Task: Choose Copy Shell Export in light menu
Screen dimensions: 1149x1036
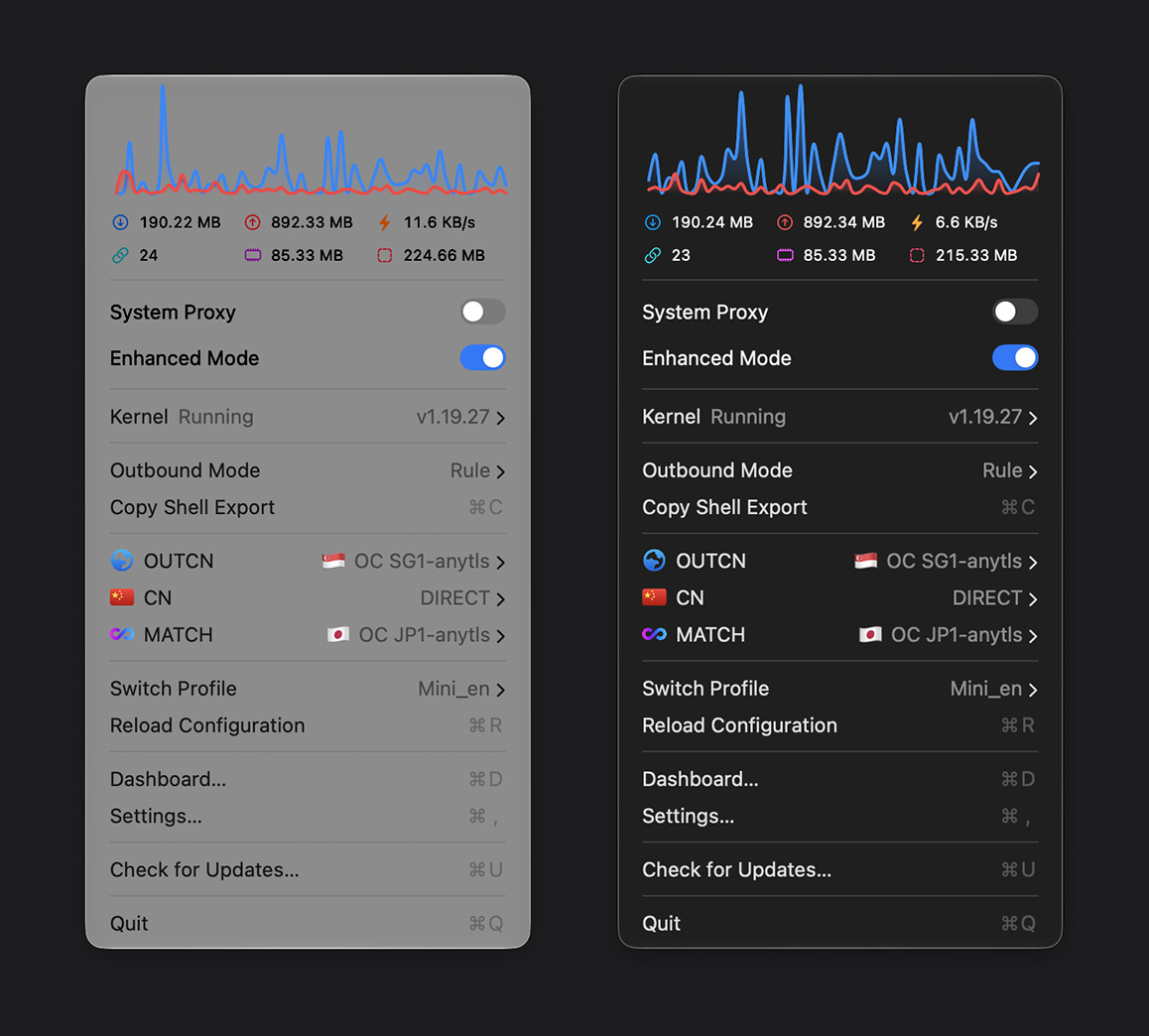Action: 308,507
